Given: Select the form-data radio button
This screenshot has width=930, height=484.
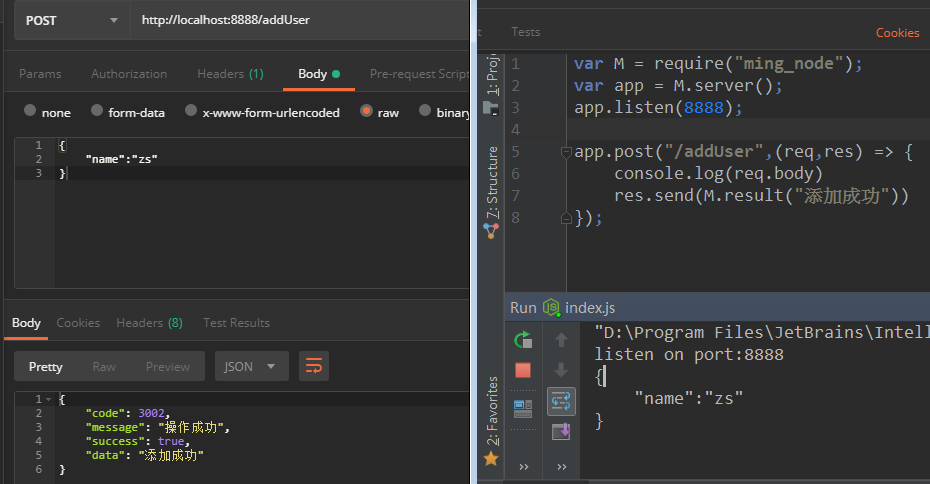Looking at the screenshot, I should 97,111.
